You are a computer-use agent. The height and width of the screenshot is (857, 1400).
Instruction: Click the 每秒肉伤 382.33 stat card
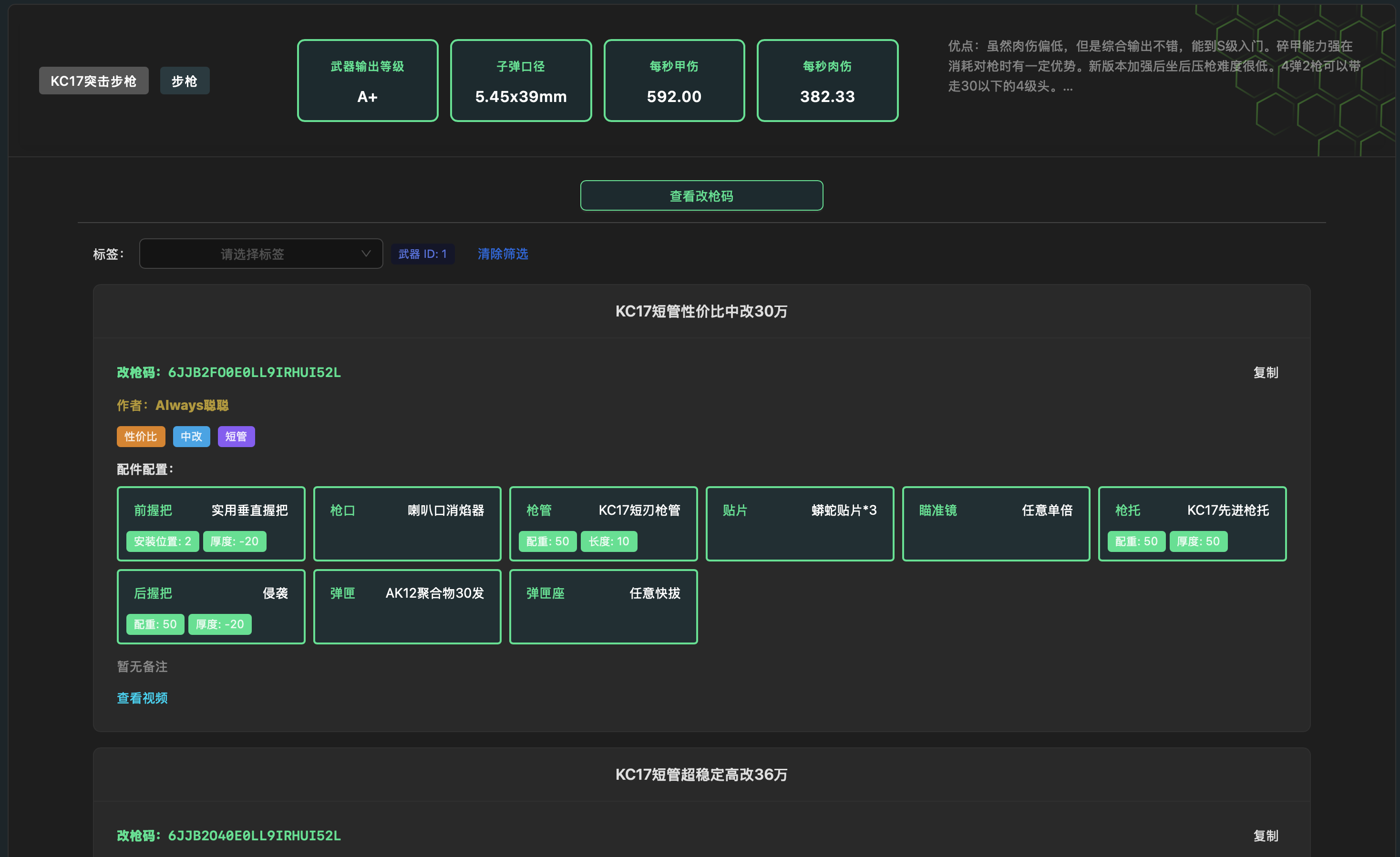click(827, 81)
